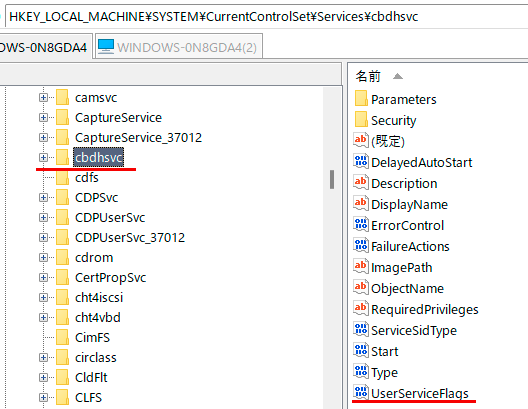Viewport: 528px width, 409px height.
Task: Expand the CldFlt key
Action: 43,377
